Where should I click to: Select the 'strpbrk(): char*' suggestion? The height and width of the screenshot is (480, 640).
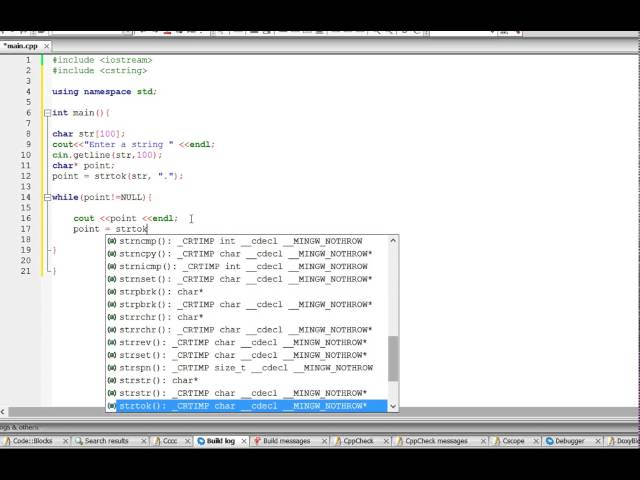point(246,291)
